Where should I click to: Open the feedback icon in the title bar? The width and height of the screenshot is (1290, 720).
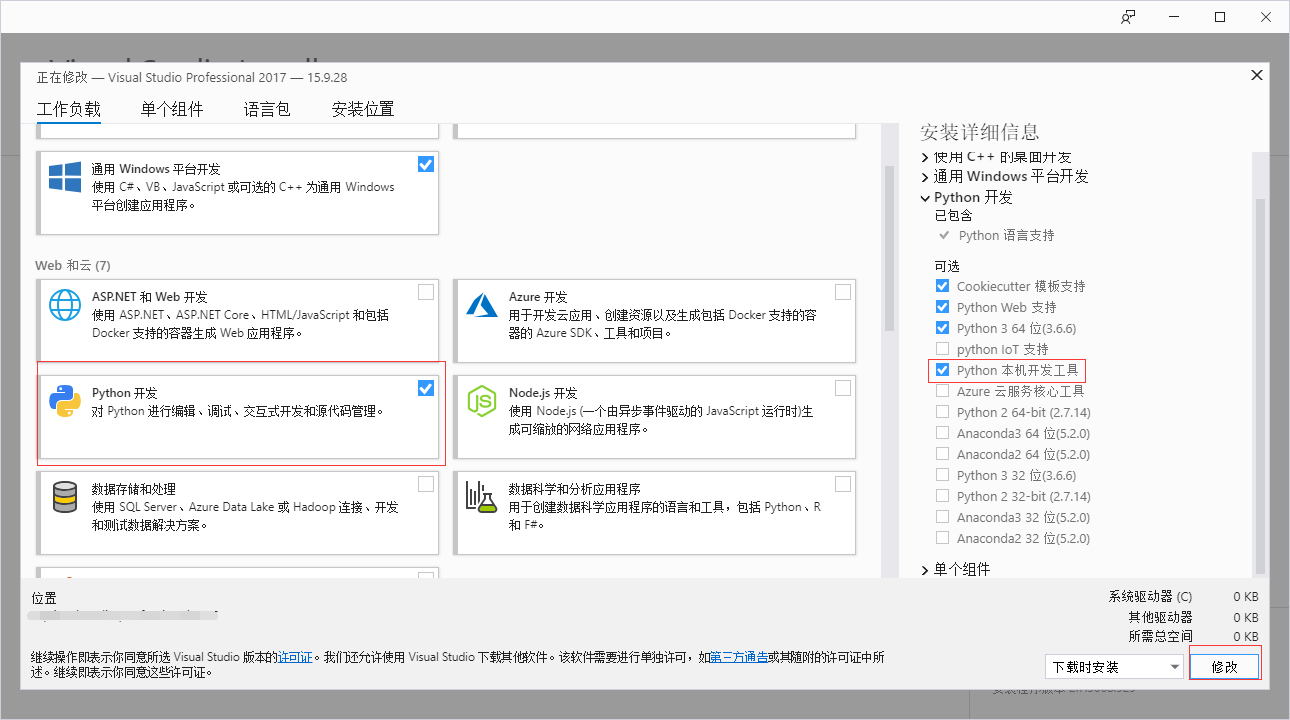pyautogui.click(x=1128, y=17)
